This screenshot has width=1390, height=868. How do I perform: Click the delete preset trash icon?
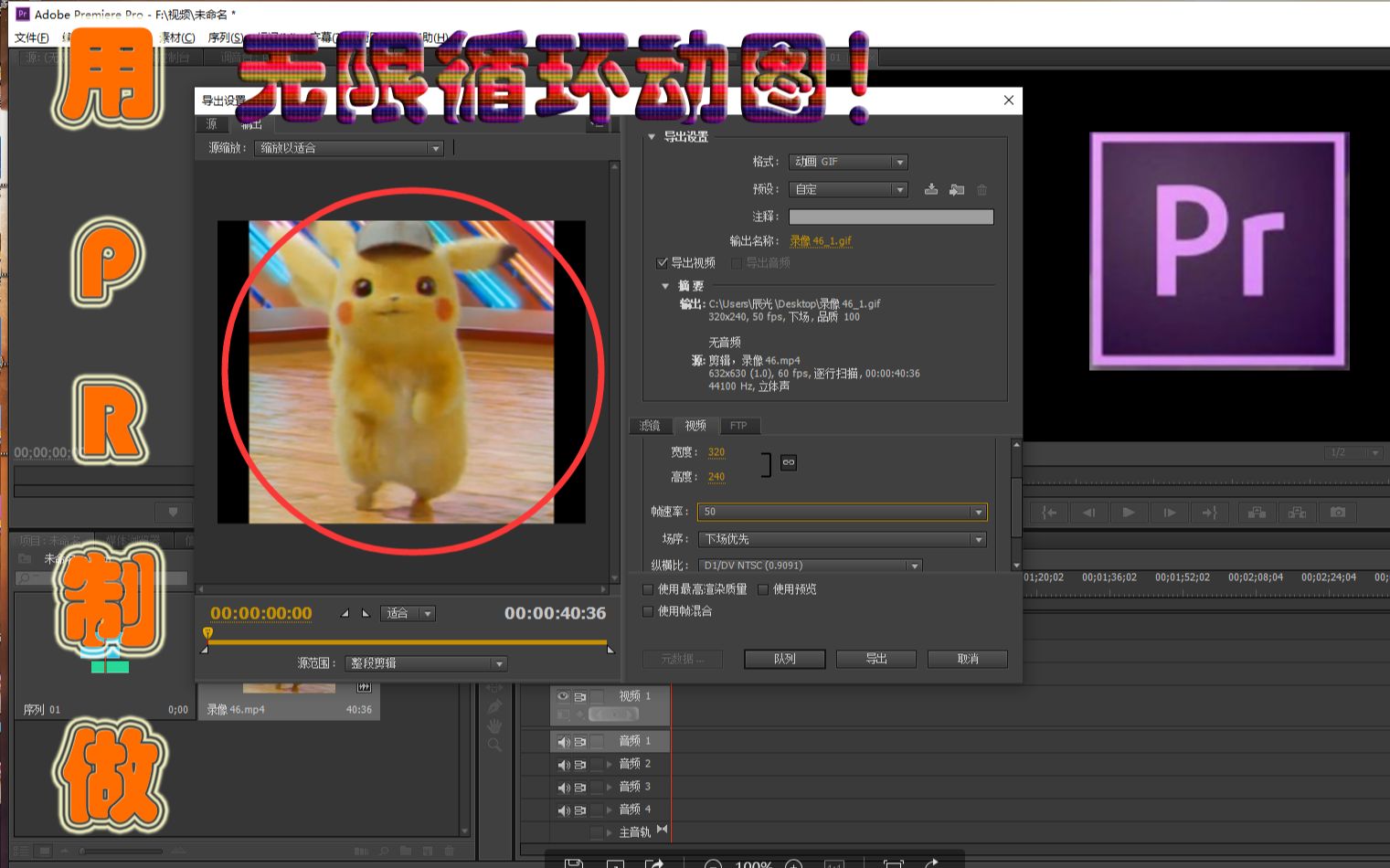[981, 190]
